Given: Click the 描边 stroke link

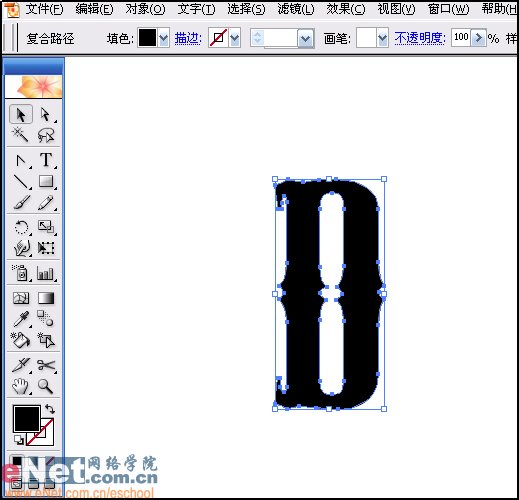Looking at the screenshot, I should 188,39.
